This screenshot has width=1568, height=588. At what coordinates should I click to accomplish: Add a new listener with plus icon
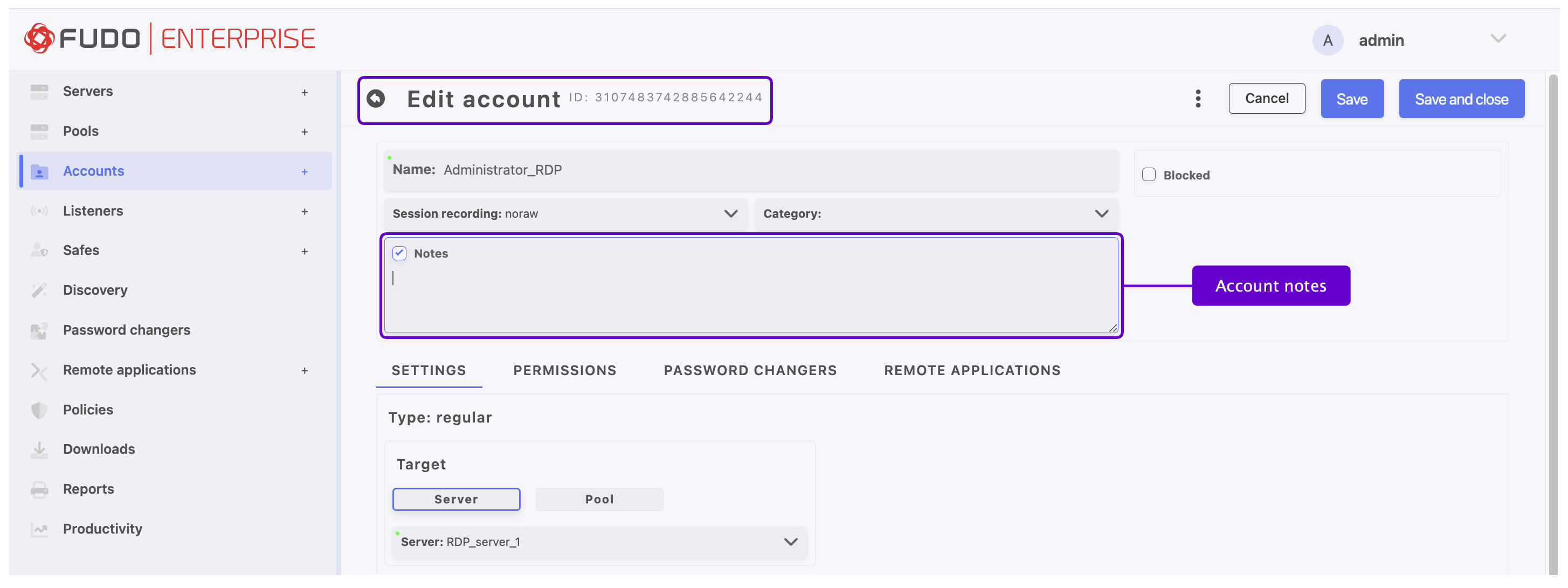click(305, 212)
